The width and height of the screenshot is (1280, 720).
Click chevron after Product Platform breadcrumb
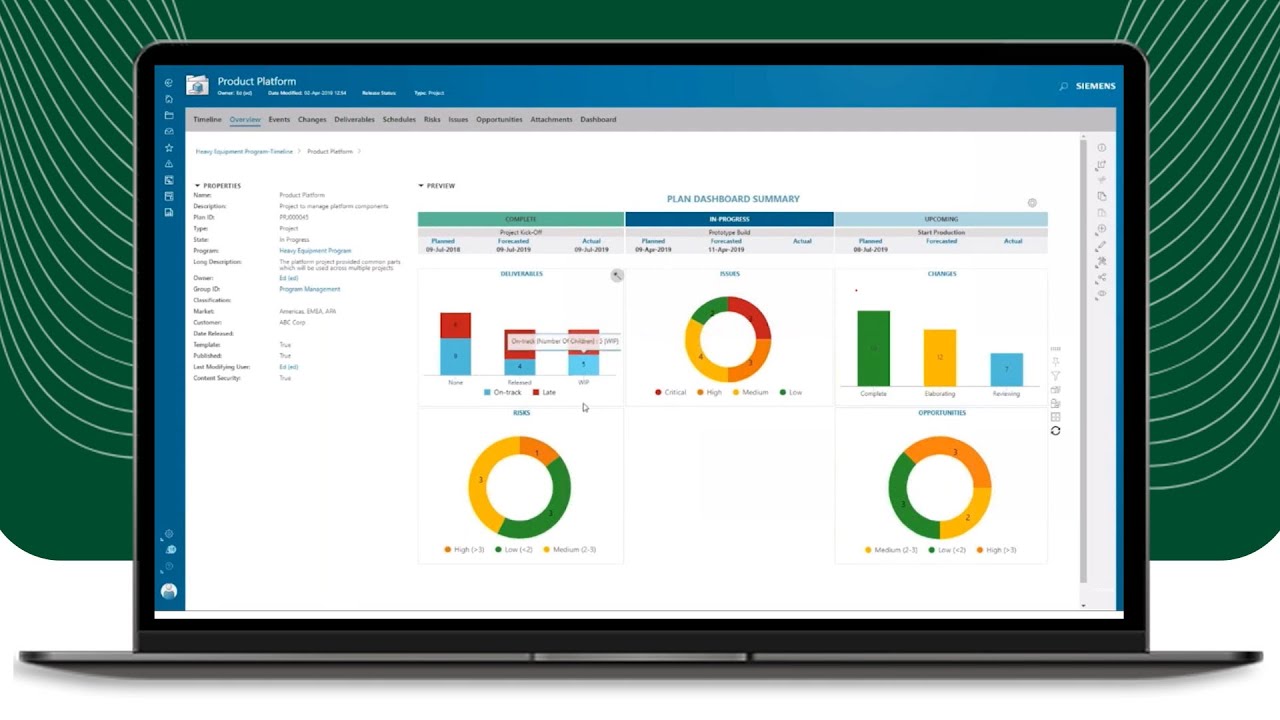[x=359, y=151]
